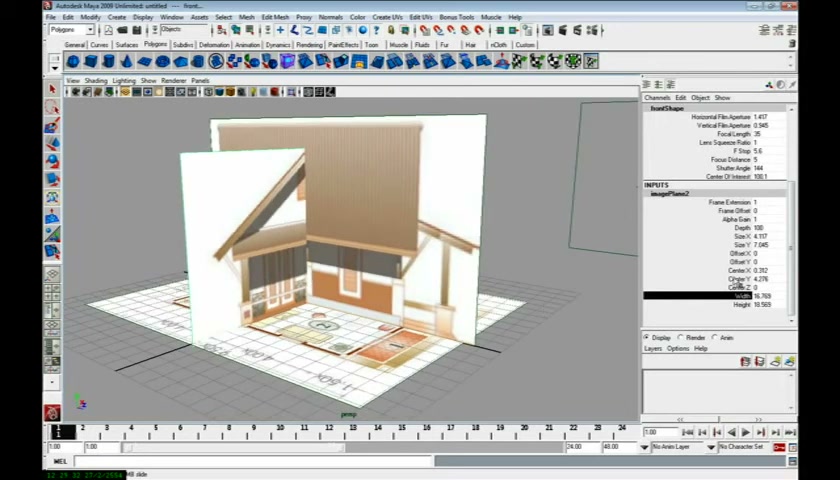Image resolution: width=840 pixels, height=480 pixels.
Task: Open the File menu
Action: [51, 17]
